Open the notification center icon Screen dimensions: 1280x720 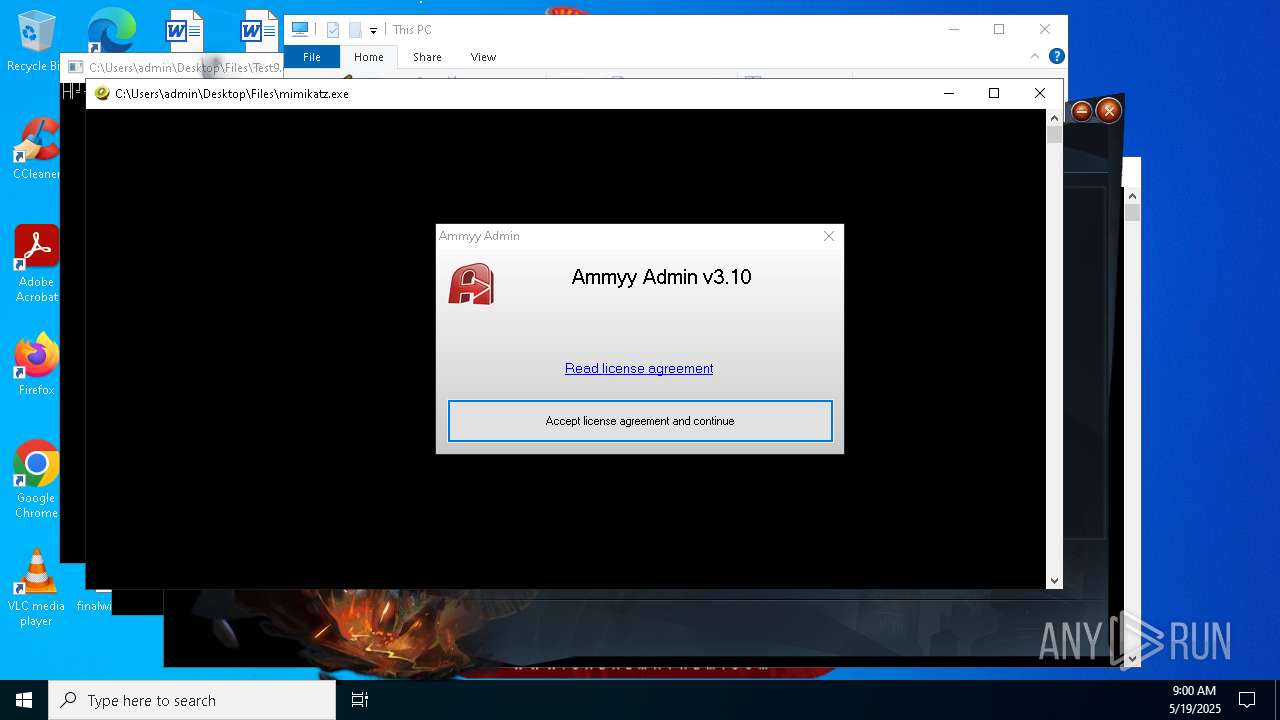pyautogui.click(x=1247, y=700)
